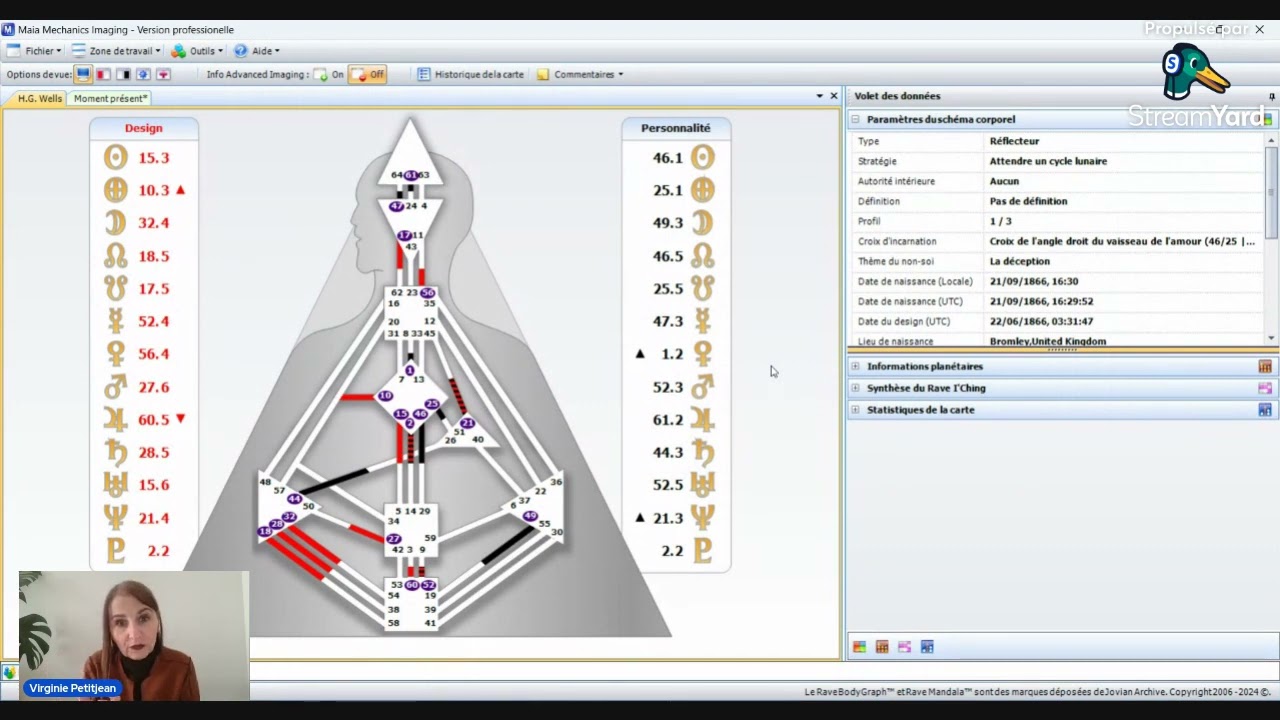Switch to the H.G. Wells tab
The height and width of the screenshot is (720, 1280).
[x=40, y=98]
